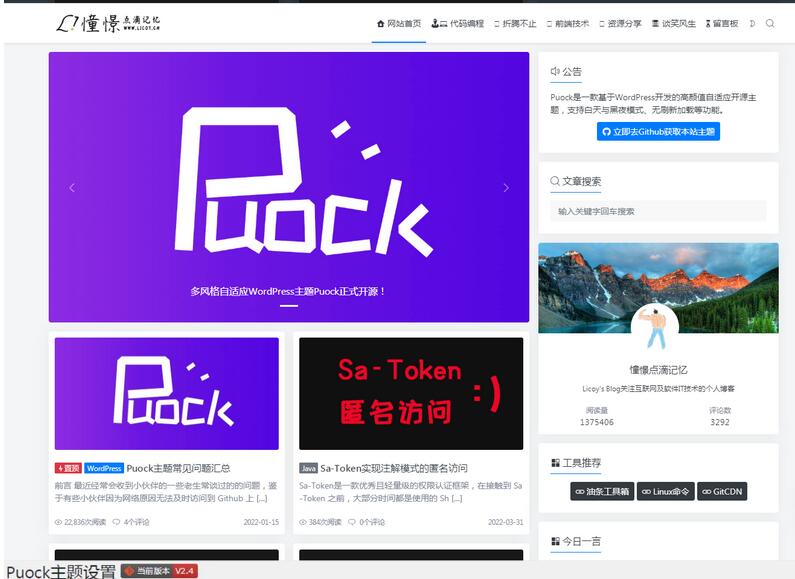This screenshot has width=795, height=579.
Task: Open the 网站首页 menu item
Action: [x=399, y=23]
